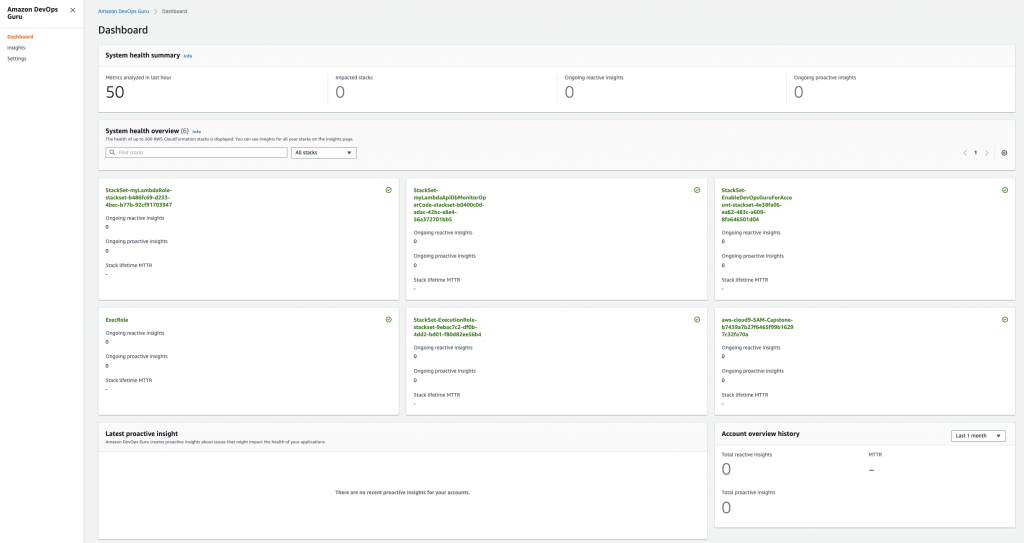Go to next page of stacks
The image size is (1024, 543).
coord(987,153)
